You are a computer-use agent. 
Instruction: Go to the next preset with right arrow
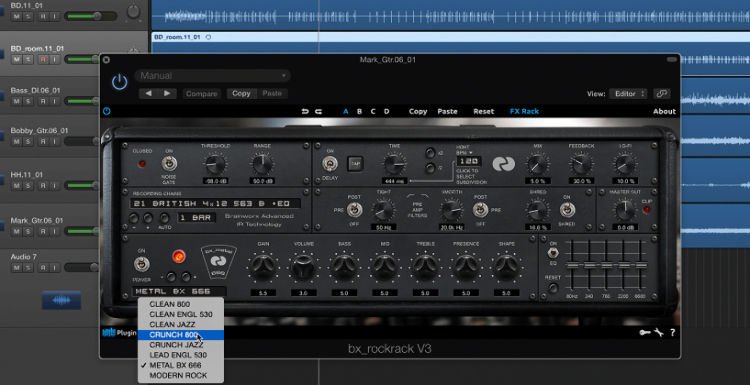[167, 94]
